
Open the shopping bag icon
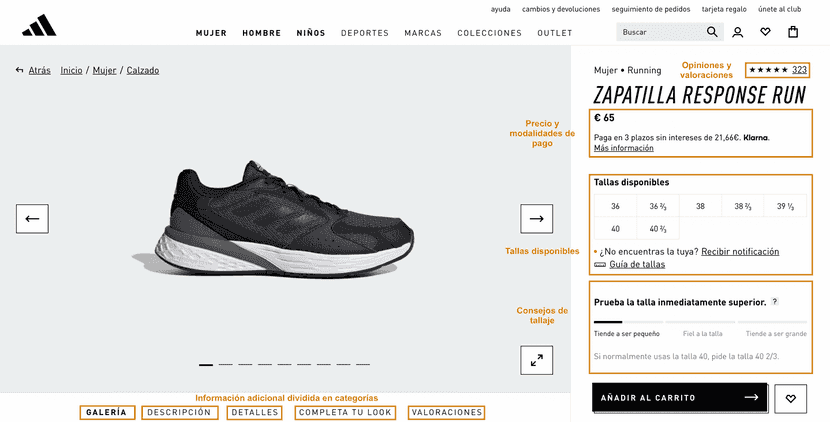(x=792, y=32)
